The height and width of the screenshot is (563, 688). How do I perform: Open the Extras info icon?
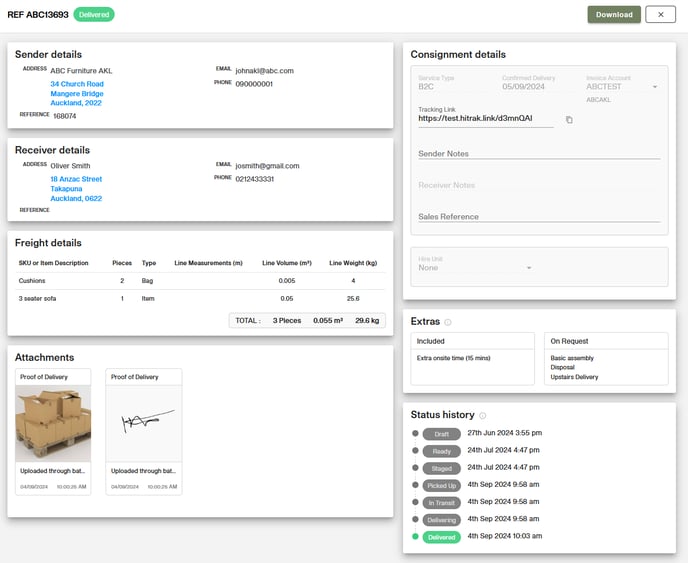pyautogui.click(x=448, y=322)
